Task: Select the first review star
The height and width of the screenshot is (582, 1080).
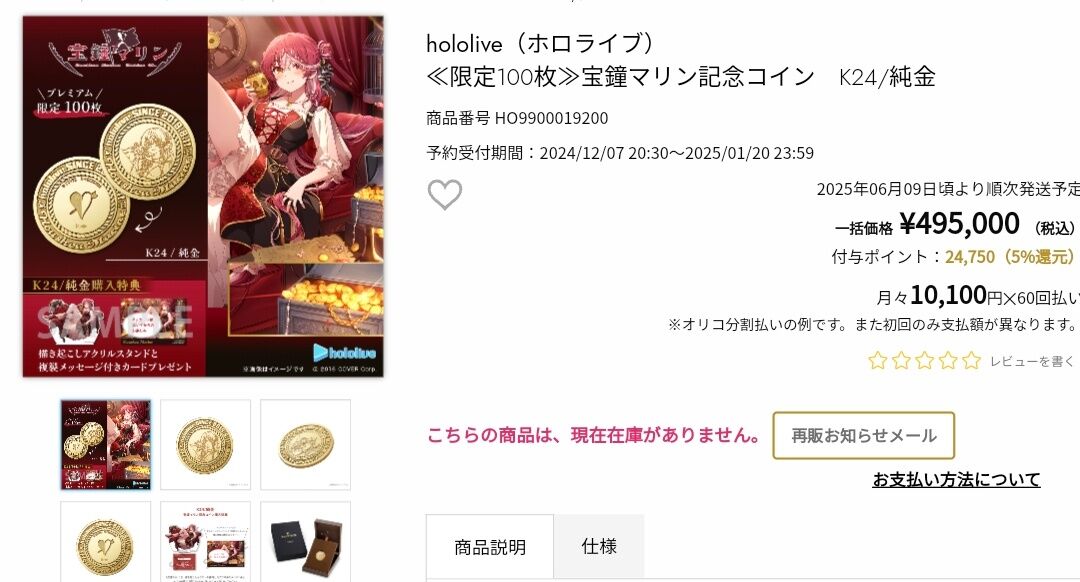Action: point(878,360)
